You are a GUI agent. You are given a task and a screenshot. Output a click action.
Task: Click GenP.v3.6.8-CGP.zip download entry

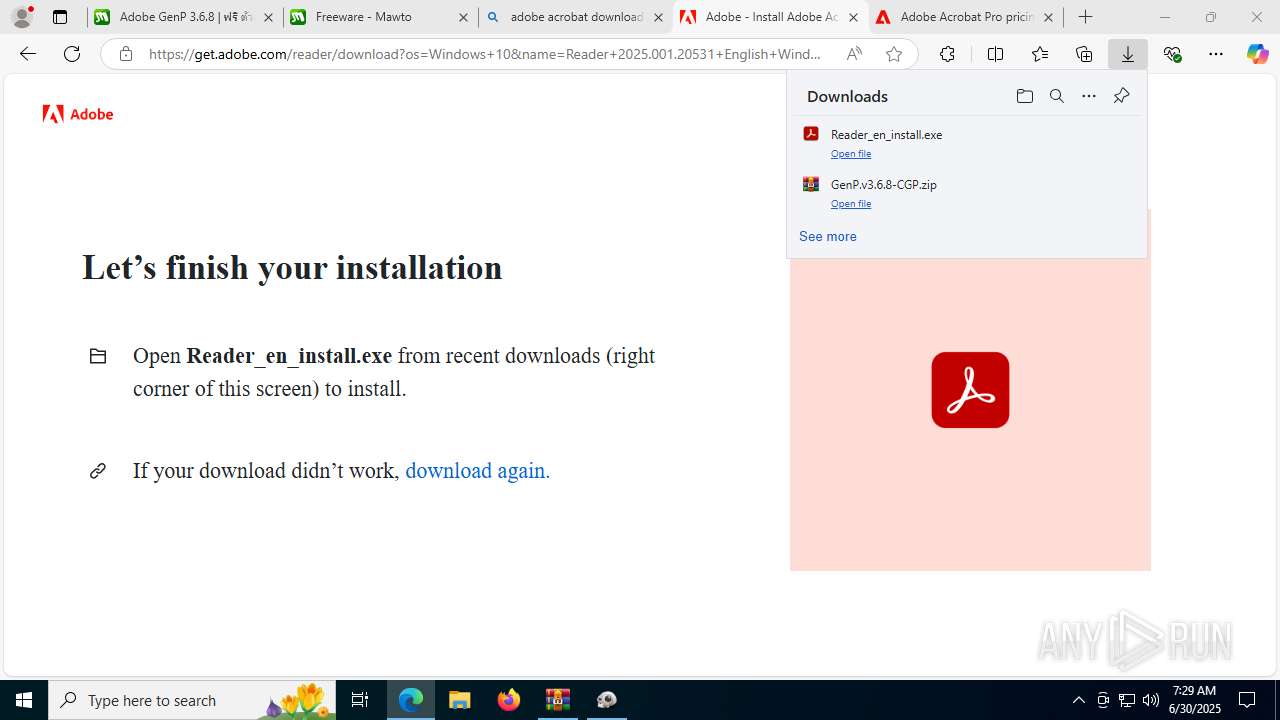[967, 192]
